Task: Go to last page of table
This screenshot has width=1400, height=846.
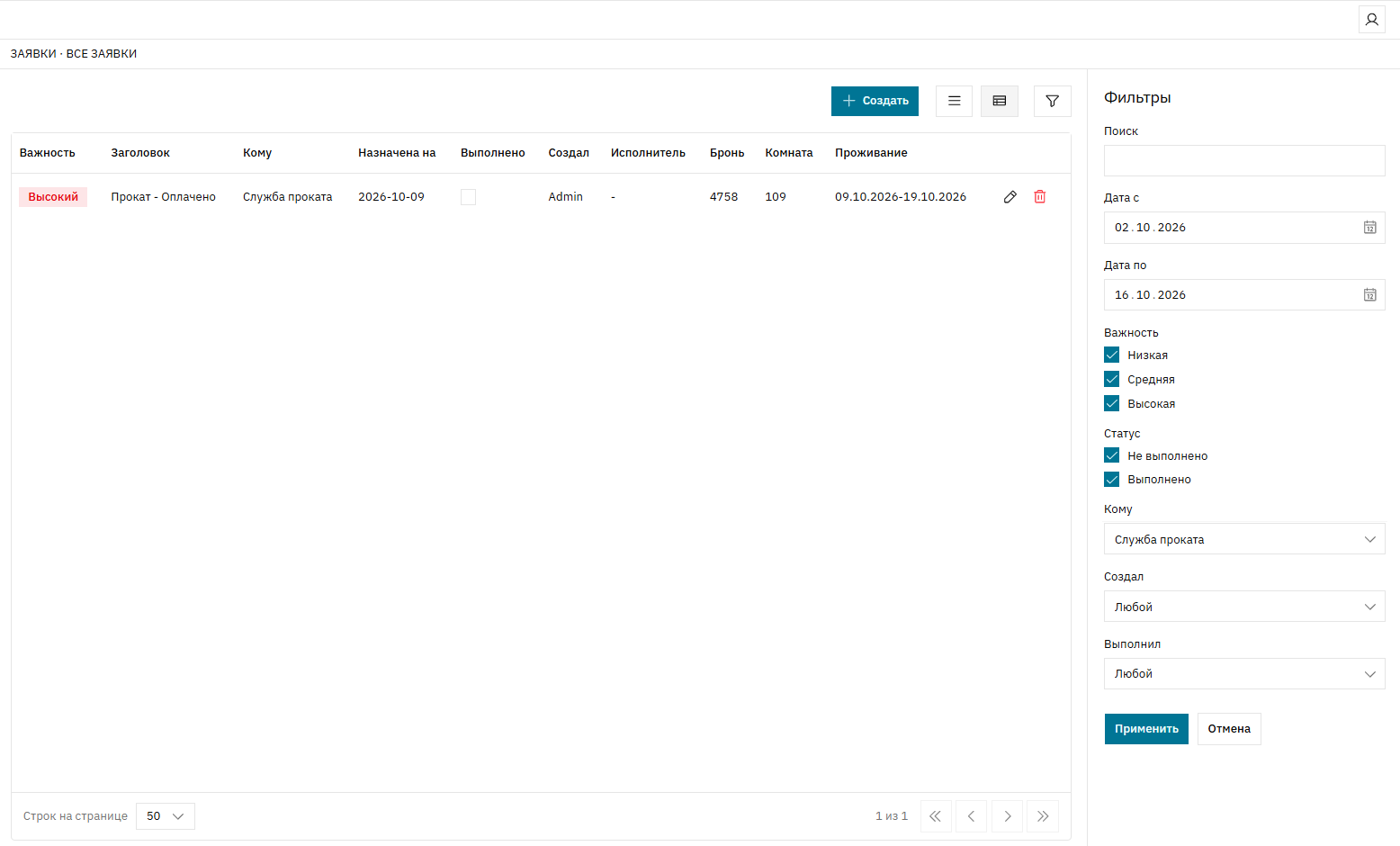Action: [x=1043, y=816]
